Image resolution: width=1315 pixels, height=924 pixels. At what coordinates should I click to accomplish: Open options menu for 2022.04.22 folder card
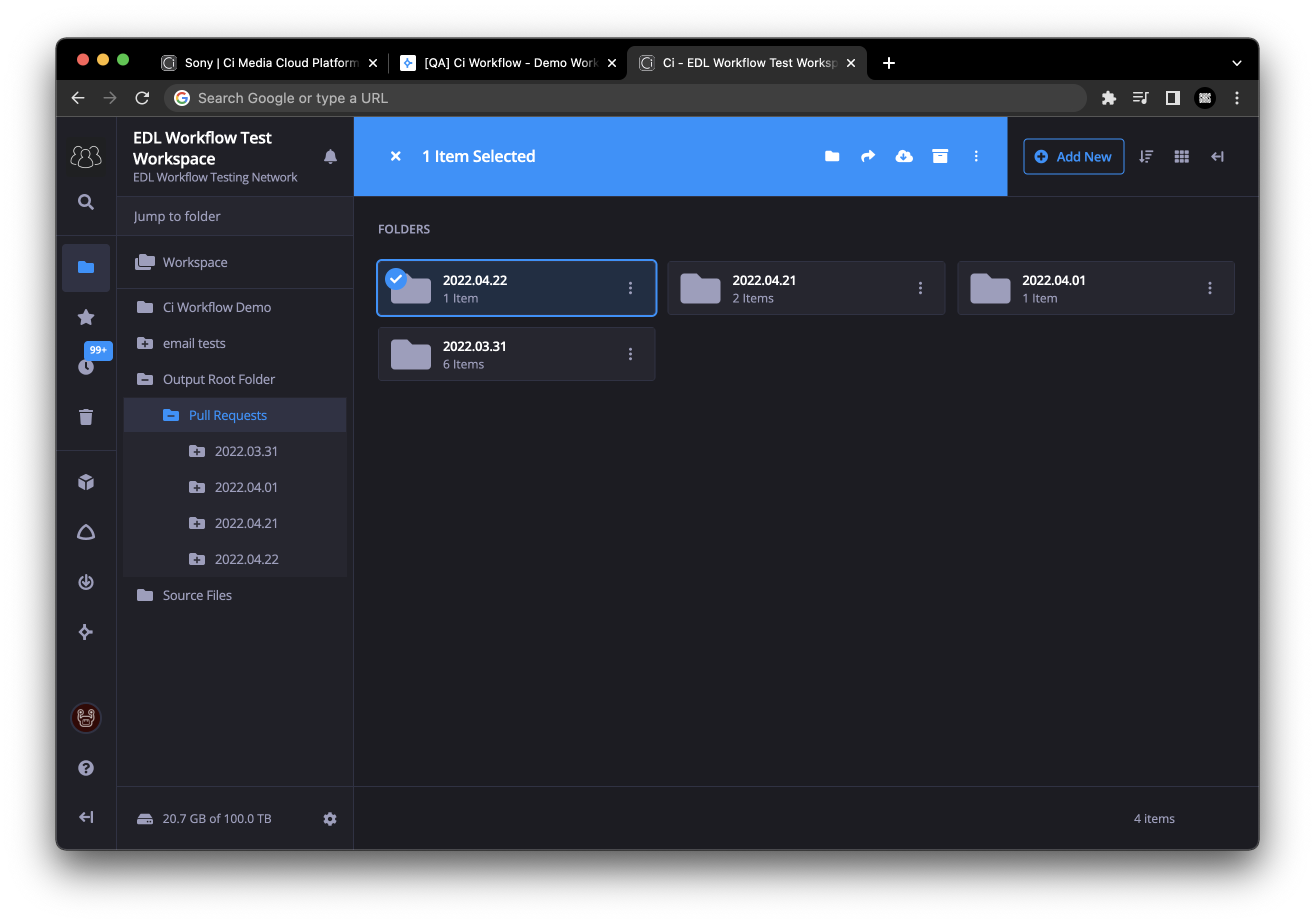pos(630,288)
